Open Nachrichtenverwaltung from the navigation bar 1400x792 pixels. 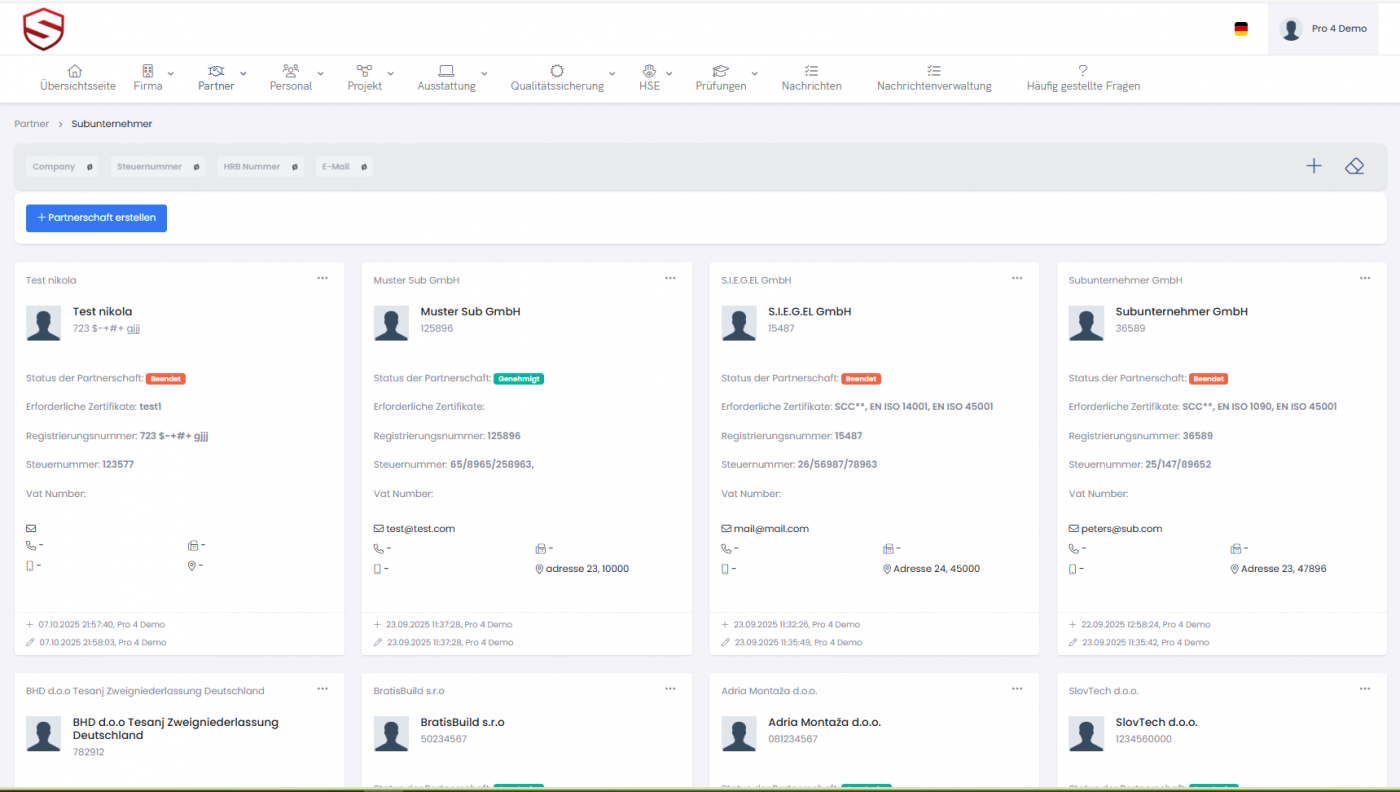point(933,78)
